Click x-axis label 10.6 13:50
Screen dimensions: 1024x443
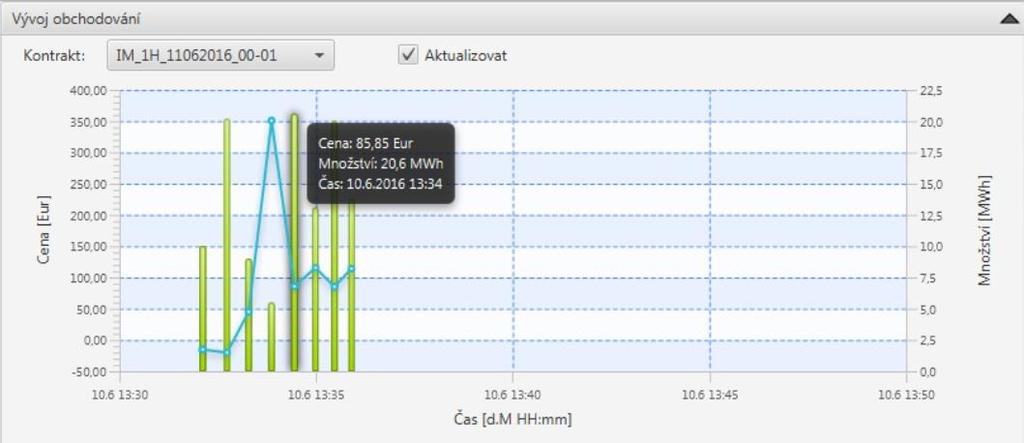click(906, 395)
